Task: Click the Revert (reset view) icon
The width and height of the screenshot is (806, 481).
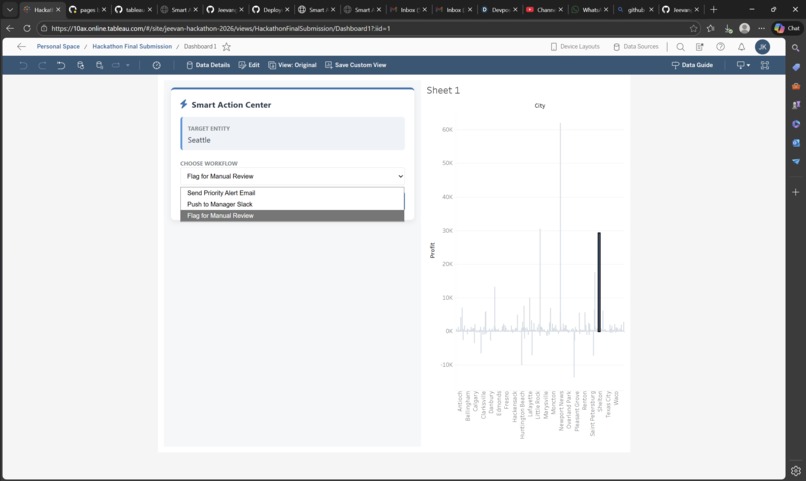Action: pyautogui.click(x=61, y=65)
